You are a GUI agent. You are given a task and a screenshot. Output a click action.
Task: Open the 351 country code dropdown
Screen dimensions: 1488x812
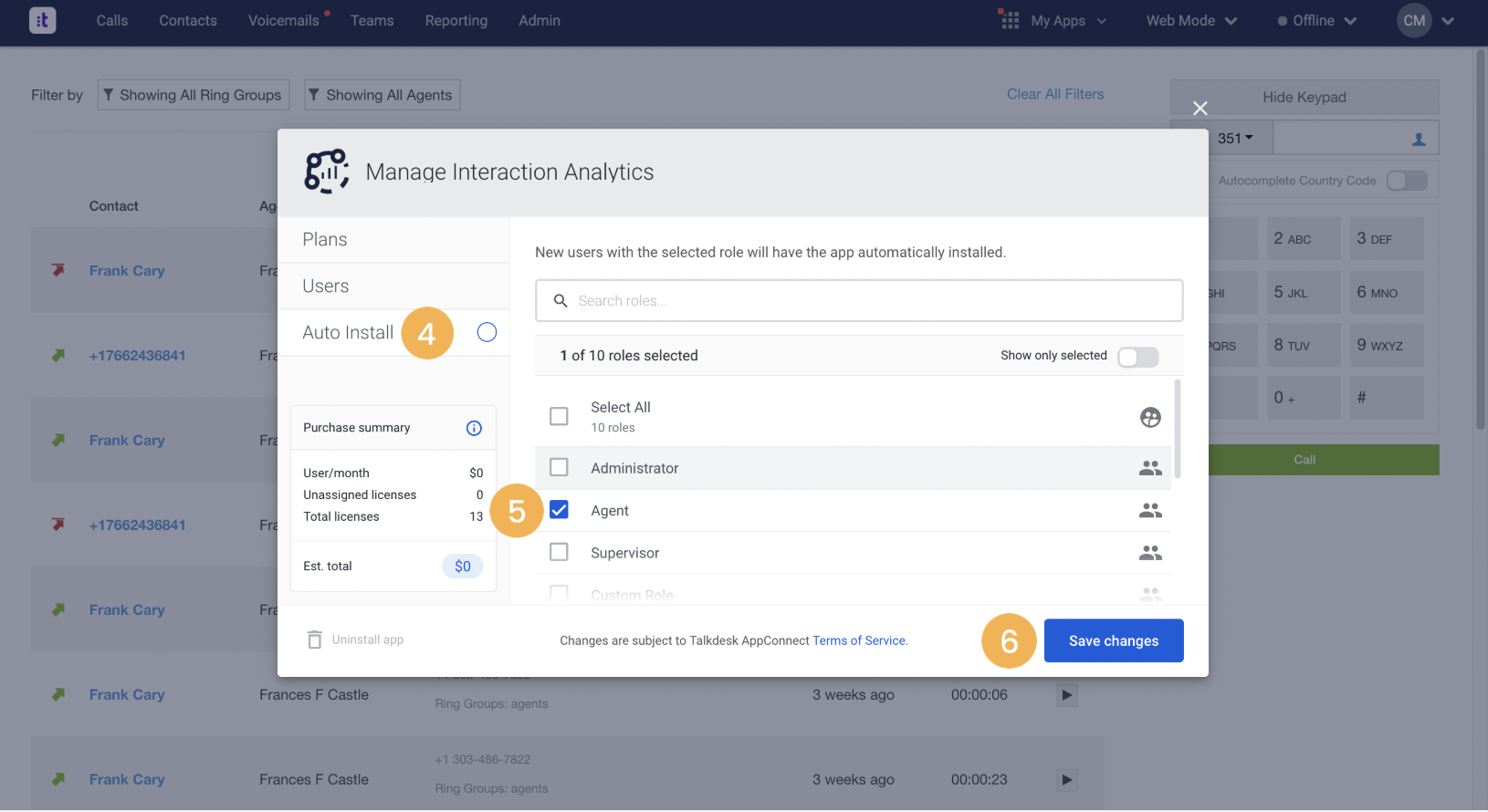(x=1235, y=138)
